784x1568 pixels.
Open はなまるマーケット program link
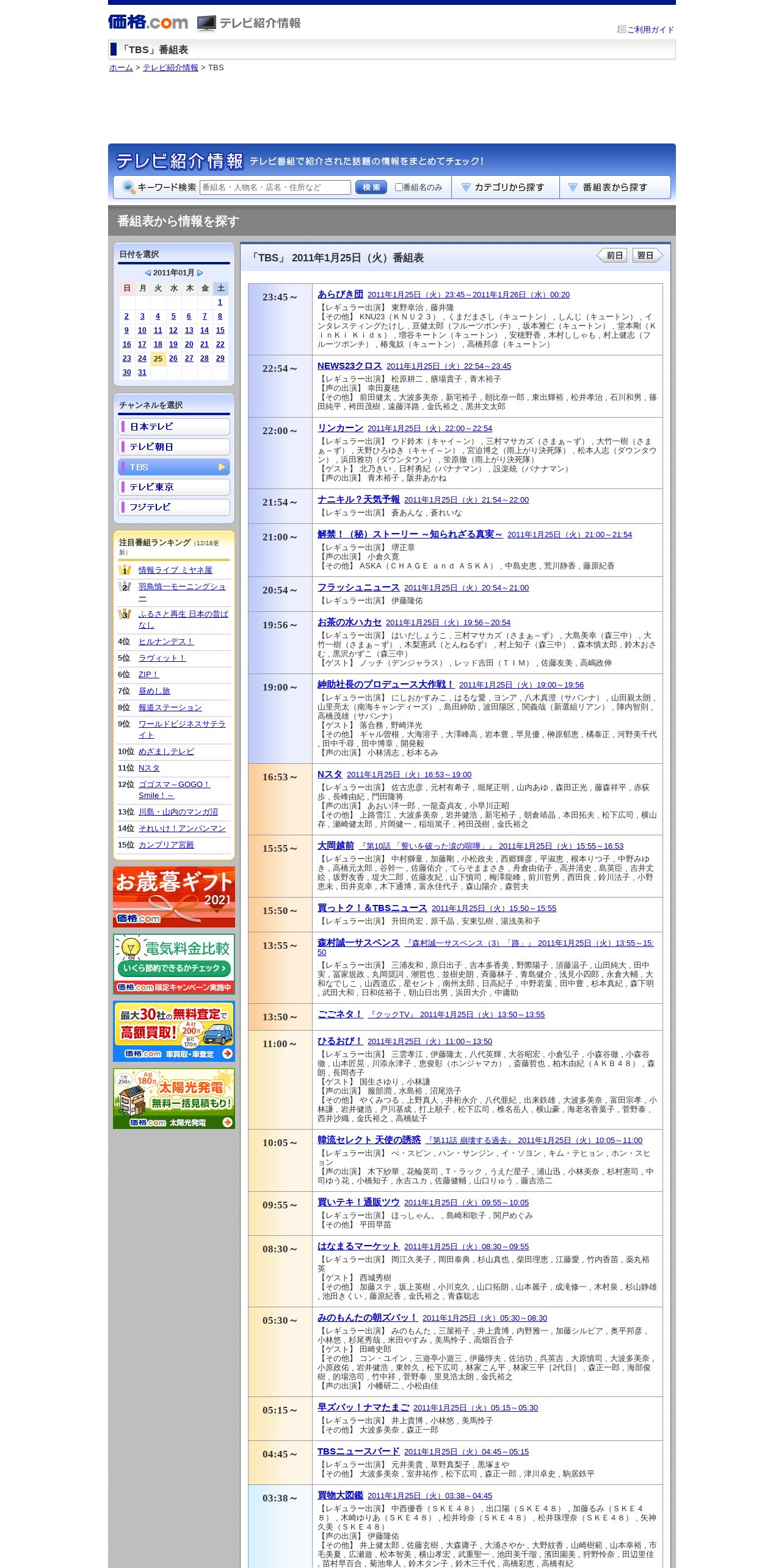358,1246
